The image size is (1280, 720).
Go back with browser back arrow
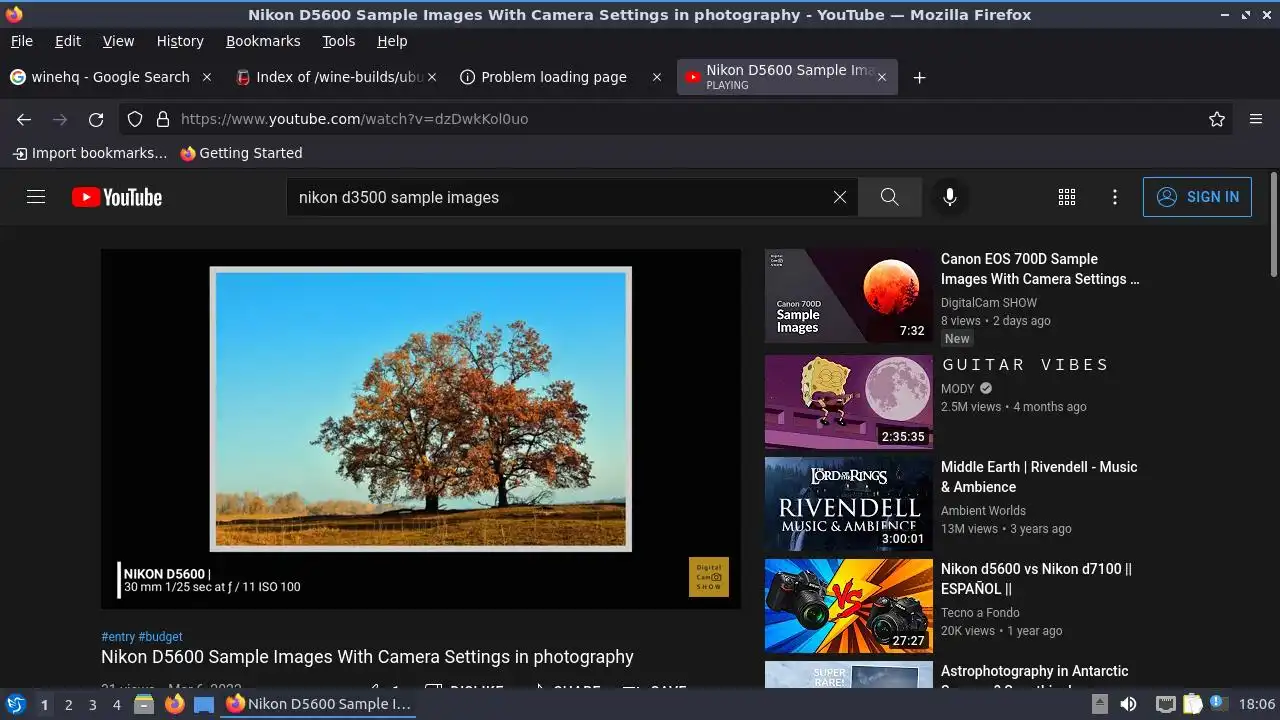point(24,119)
